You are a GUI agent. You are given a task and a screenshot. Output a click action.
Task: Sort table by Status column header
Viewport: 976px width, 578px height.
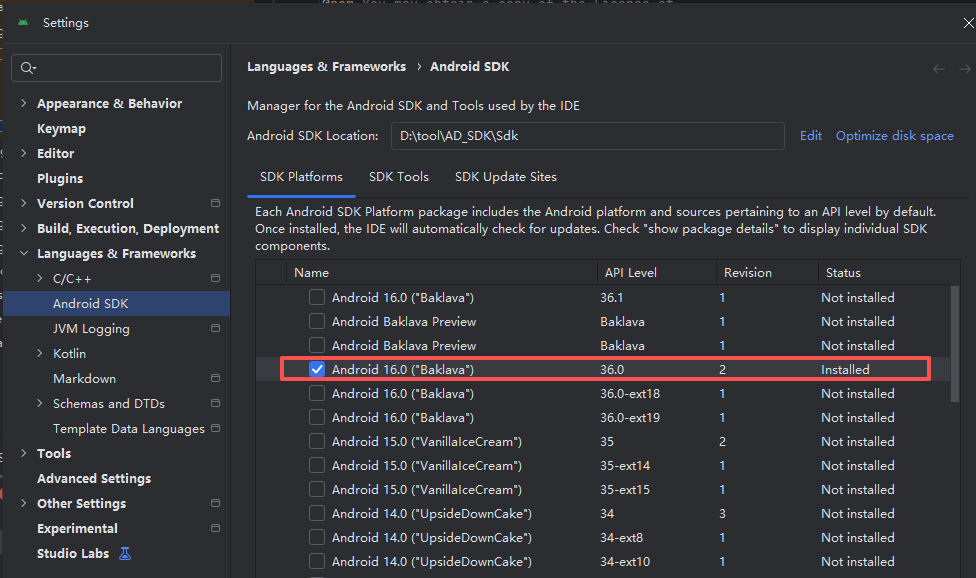pos(889,273)
